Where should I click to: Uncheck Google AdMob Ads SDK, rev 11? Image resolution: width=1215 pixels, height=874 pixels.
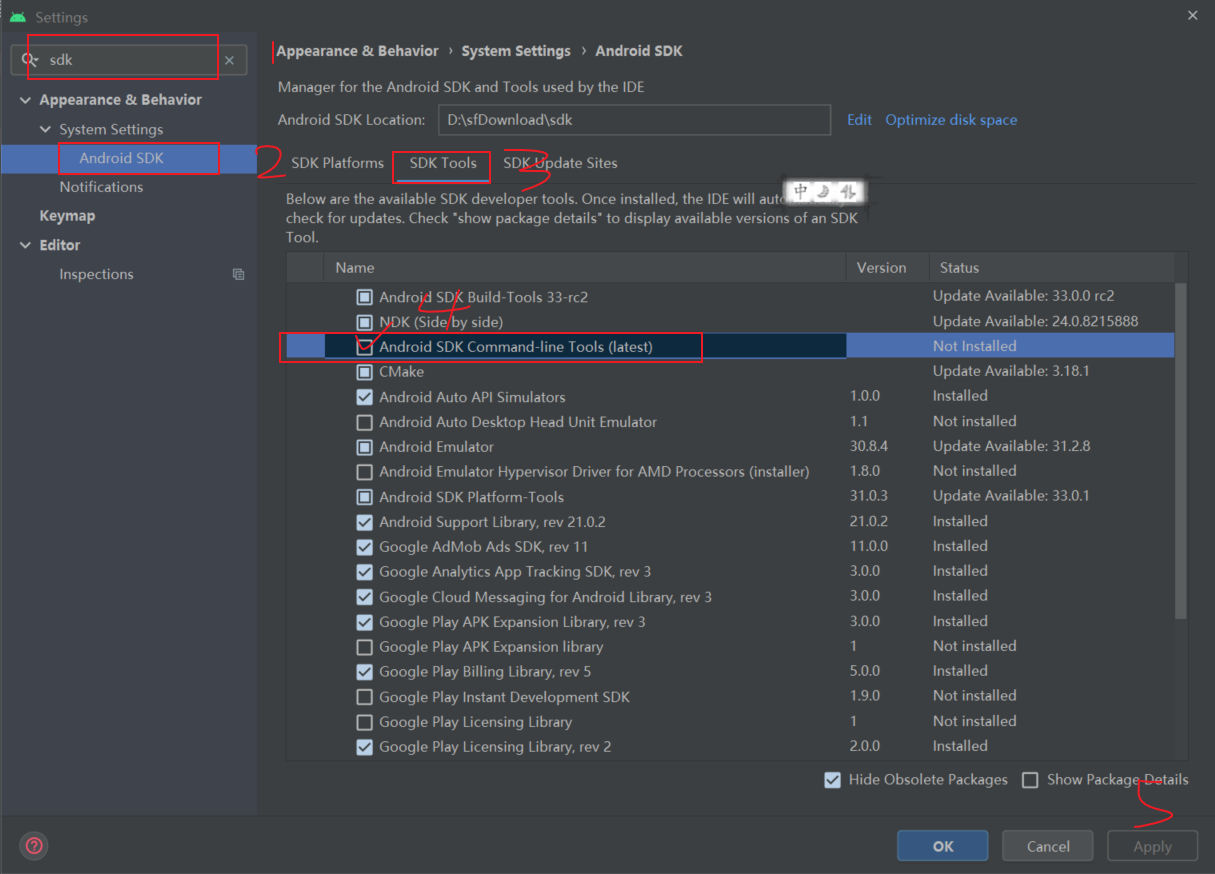point(365,547)
